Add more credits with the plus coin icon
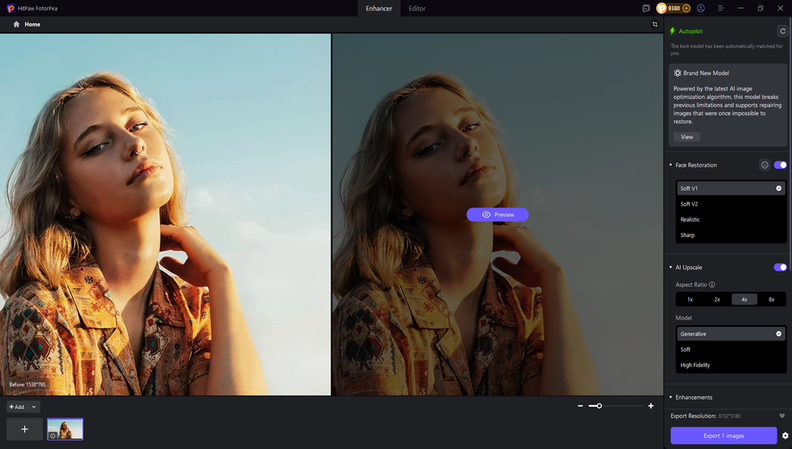 tap(686, 8)
